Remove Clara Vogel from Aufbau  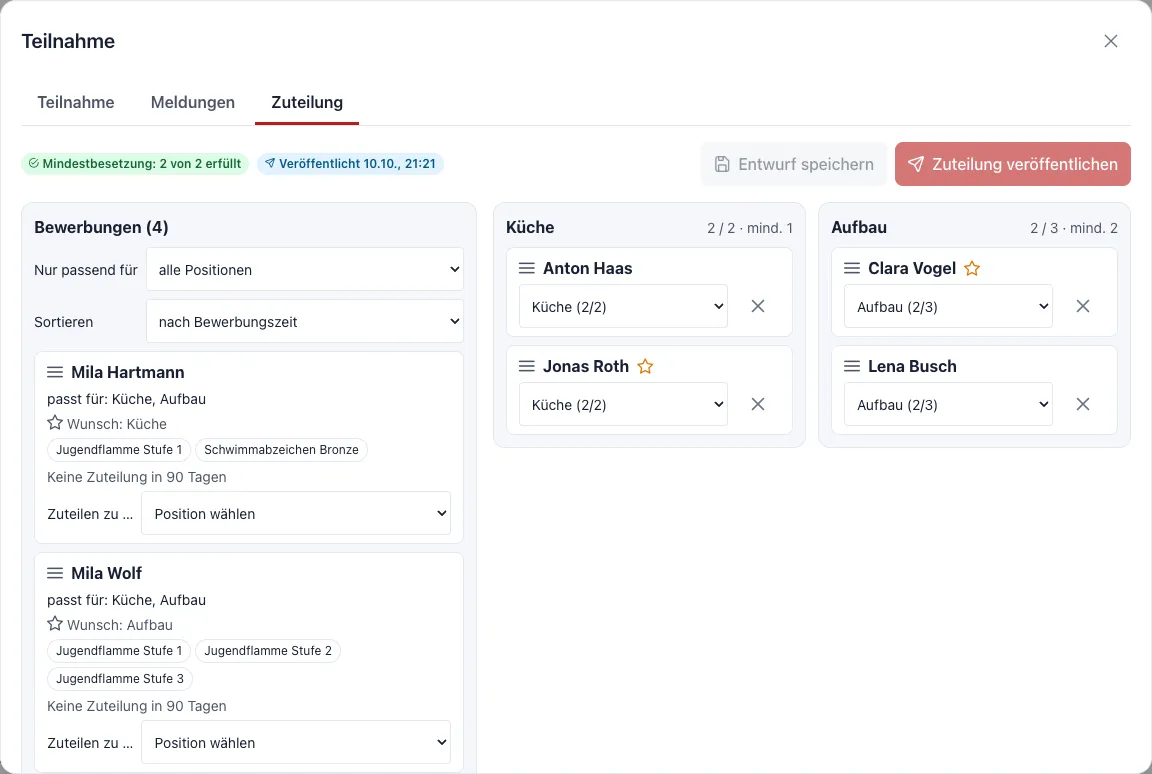(x=1082, y=306)
